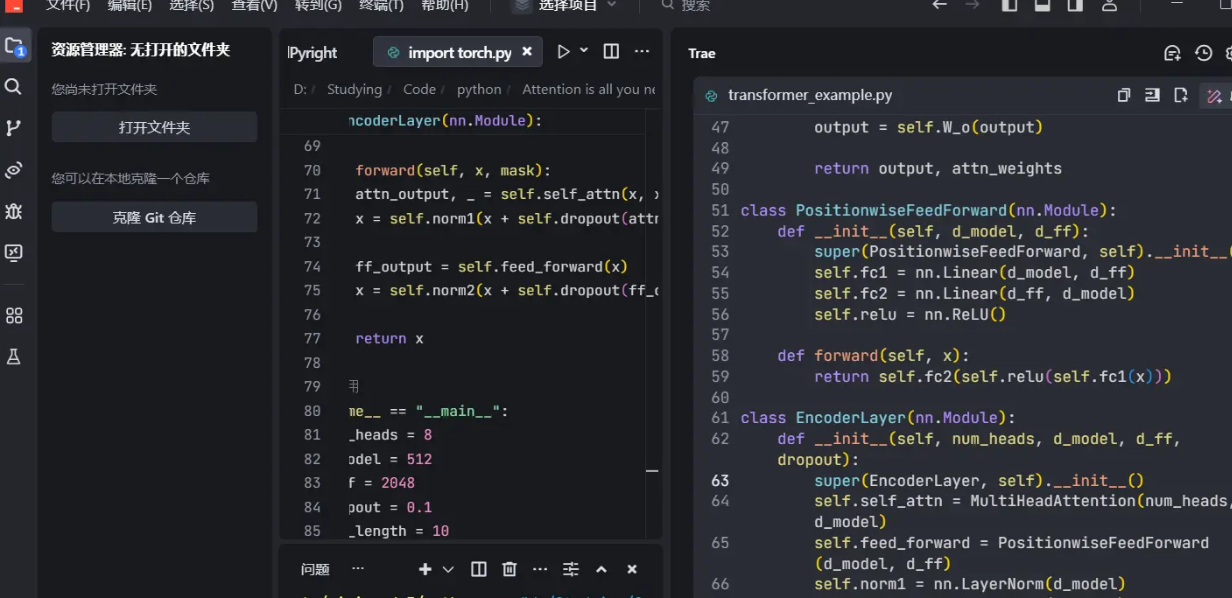Open the Selection (选择) menu
The height and width of the screenshot is (598, 1232).
192,5
